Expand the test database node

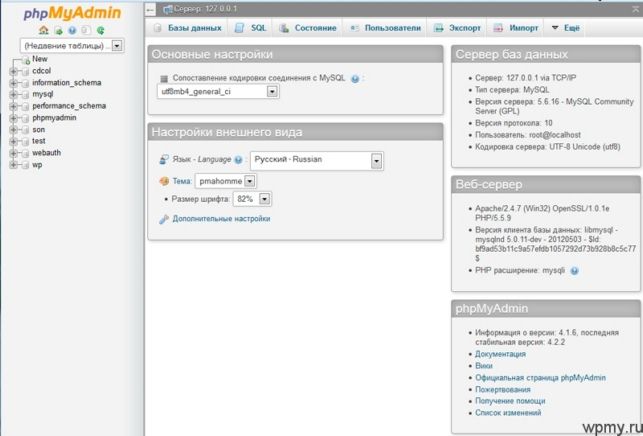(13, 142)
